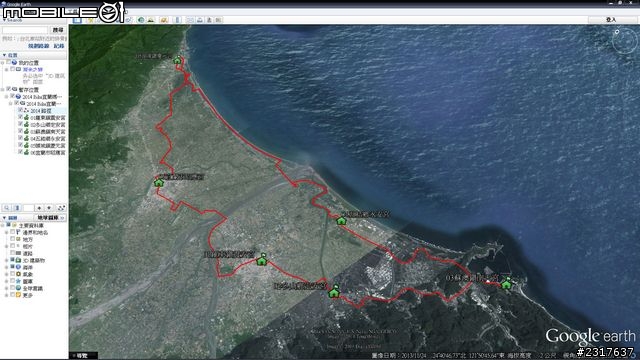Image resolution: width=640 pixels, height=360 pixels.
Task: Enable the 氣象 weather layer checkbox
Action: 12,274
